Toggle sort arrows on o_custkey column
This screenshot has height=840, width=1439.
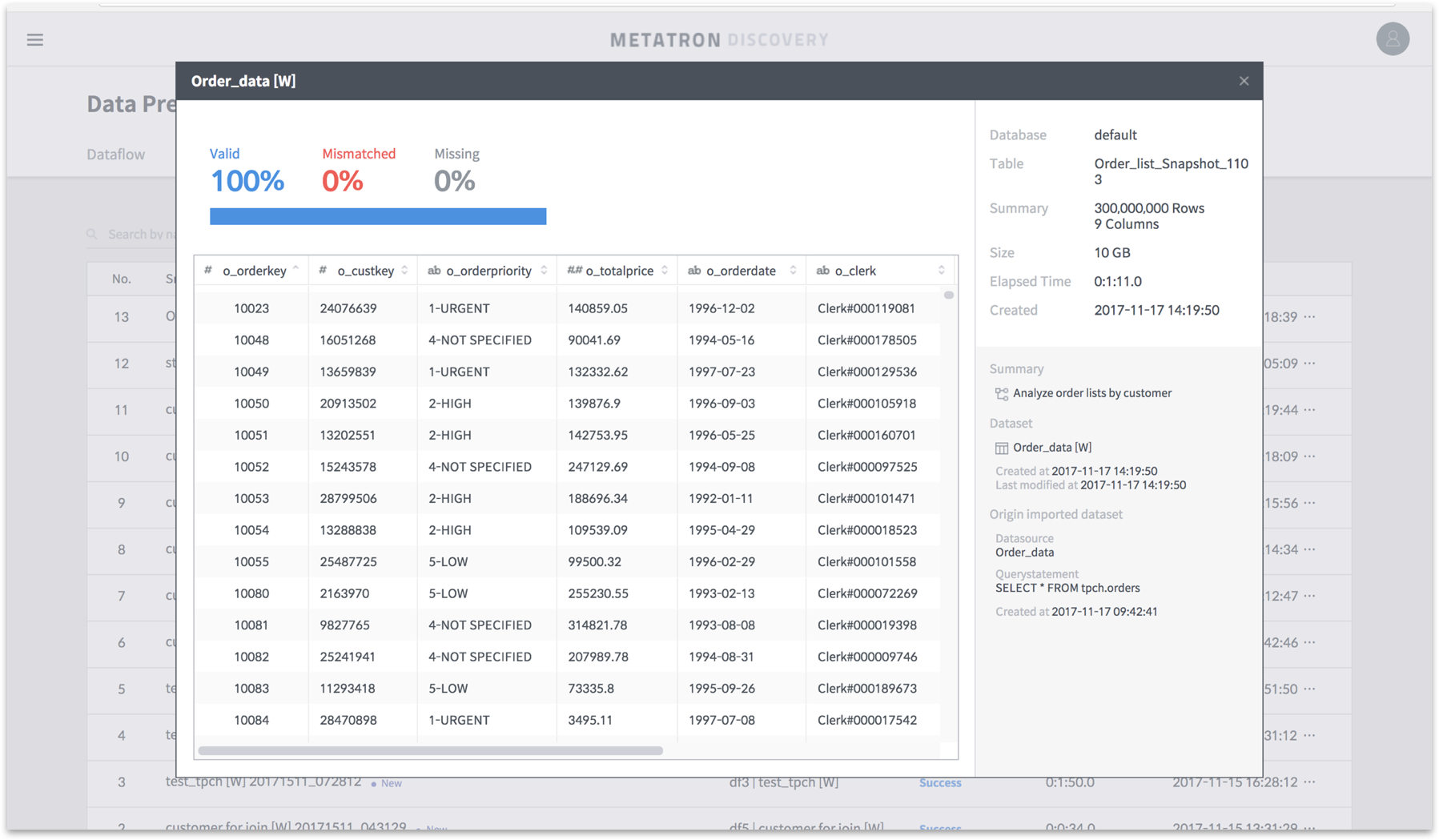(x=404, y=271)
